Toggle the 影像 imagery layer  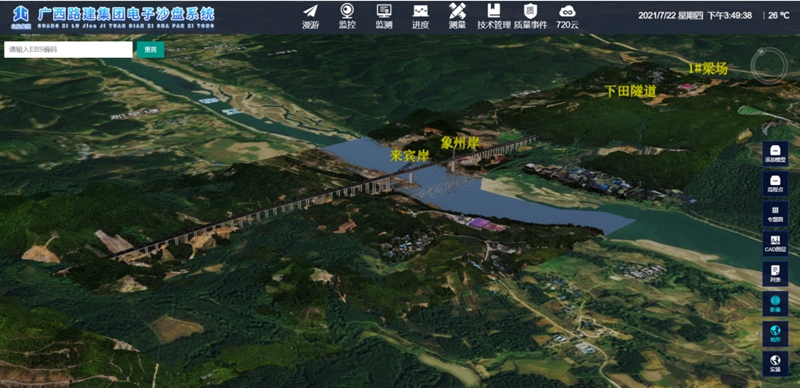(775, 304)
